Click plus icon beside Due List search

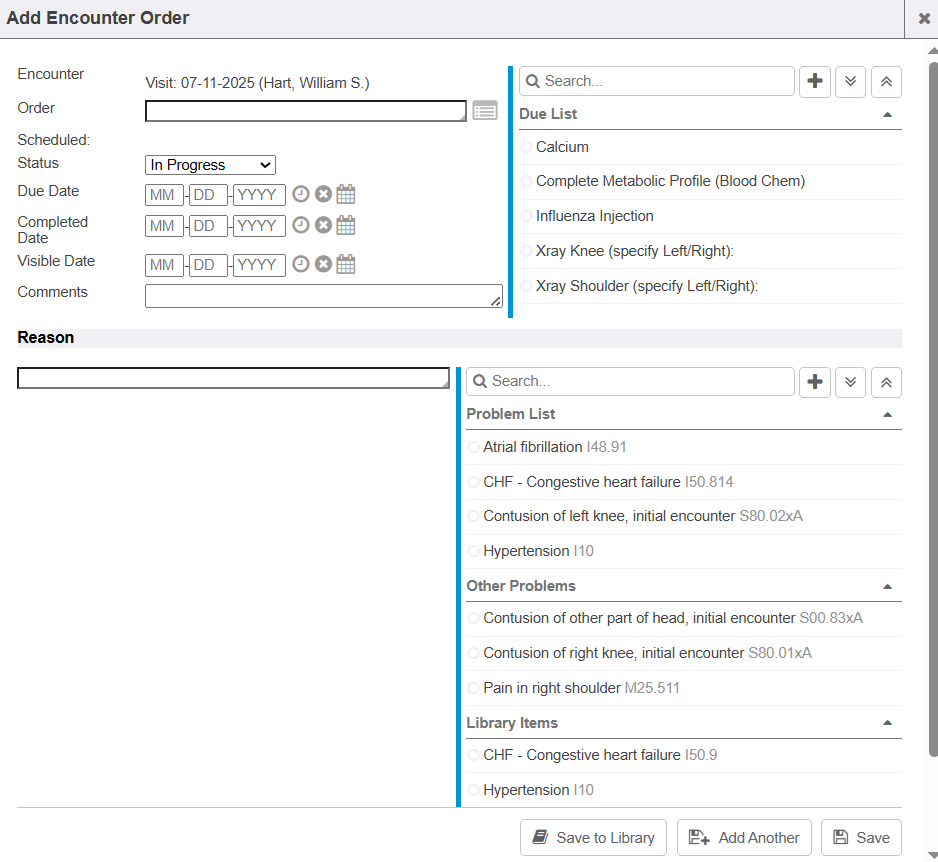(815, 81)
